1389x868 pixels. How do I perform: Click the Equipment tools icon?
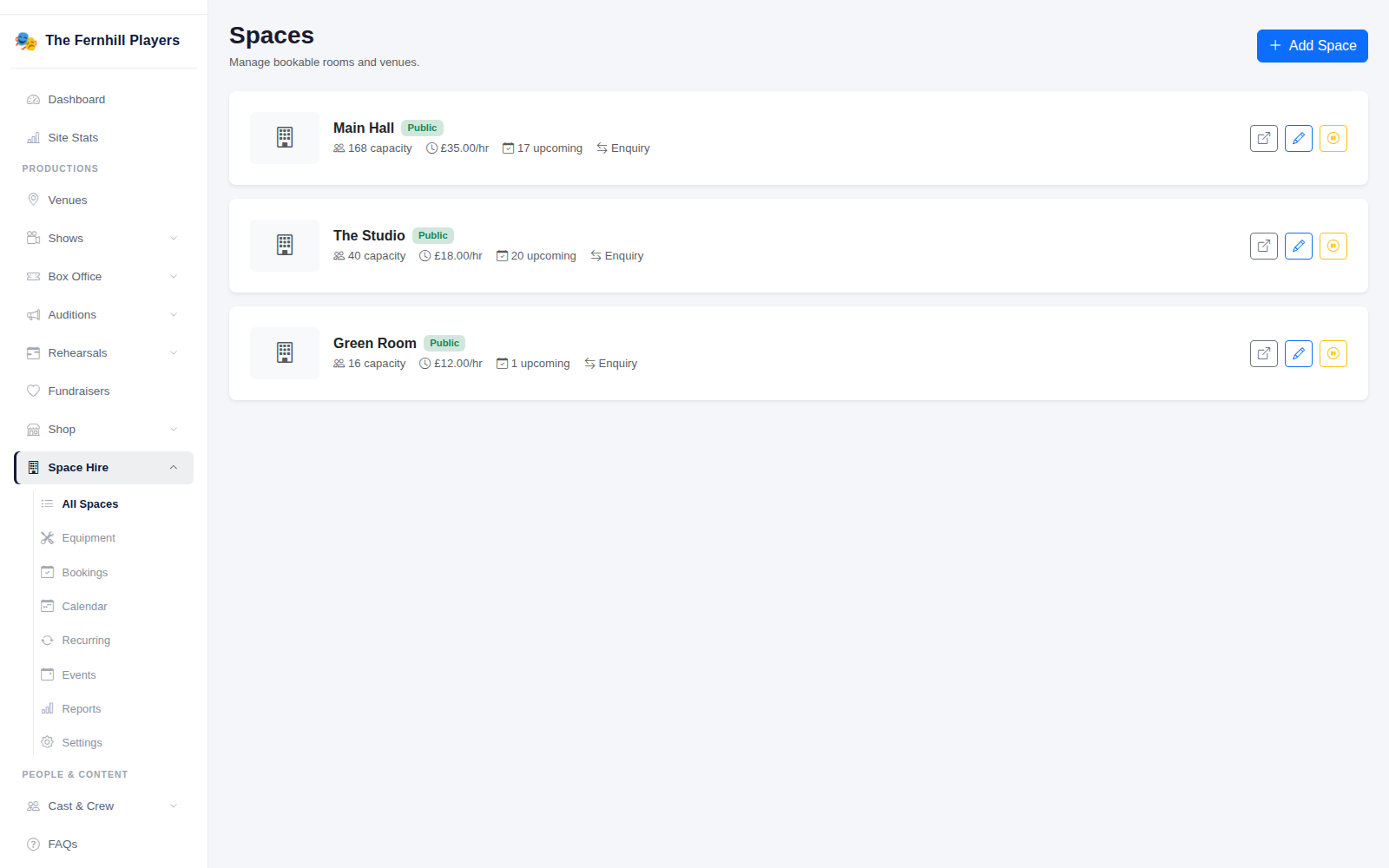[x=48, y=538]
